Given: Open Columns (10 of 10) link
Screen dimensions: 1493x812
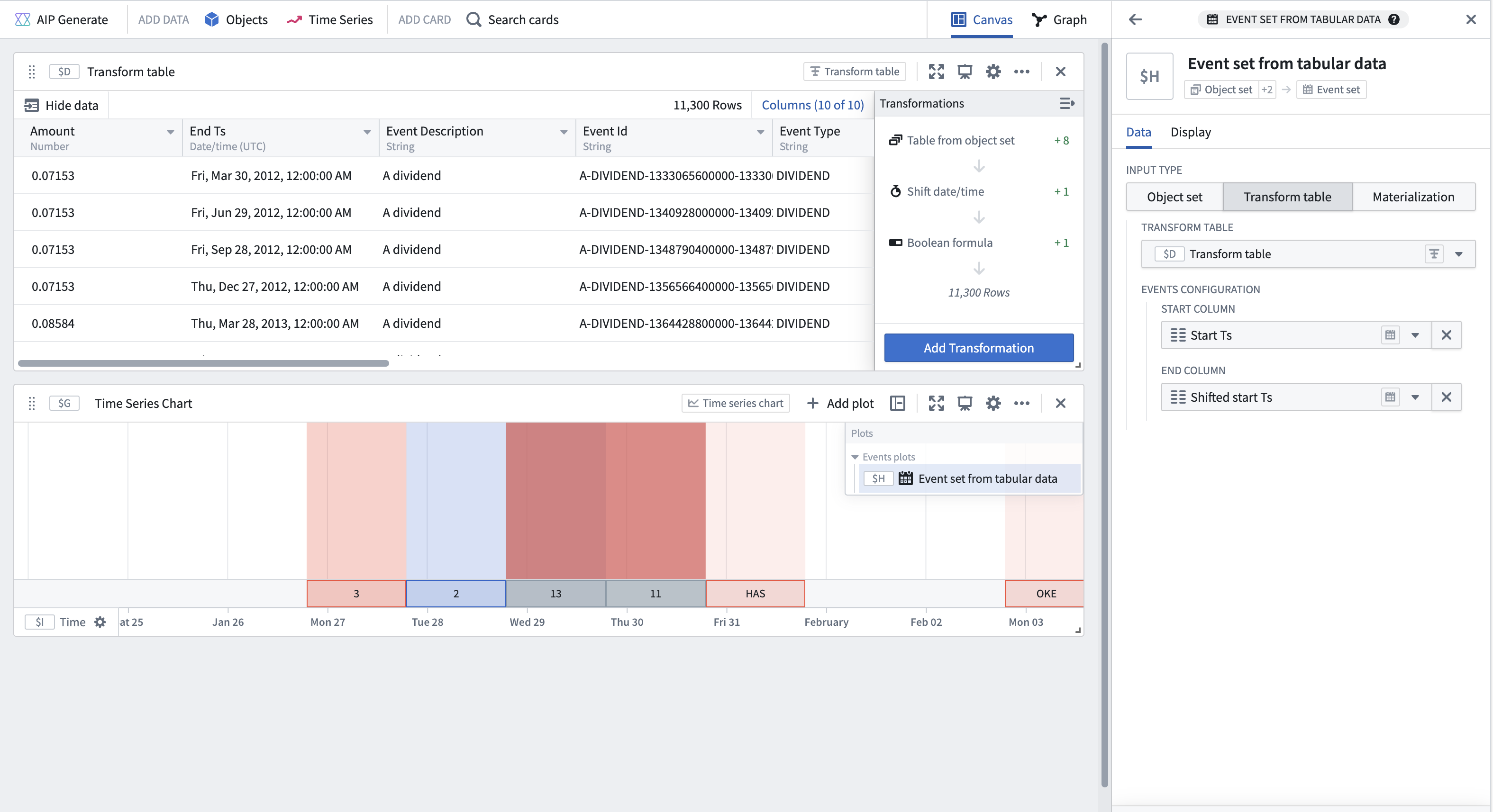Looking at the screenshot, I should 812,105.
